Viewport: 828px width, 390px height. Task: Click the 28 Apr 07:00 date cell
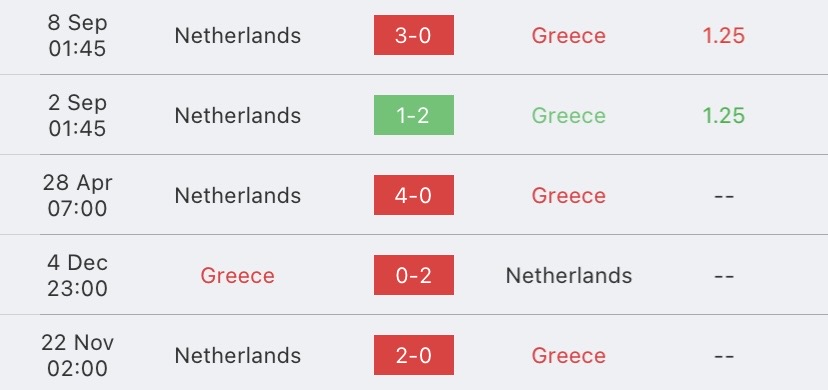(x=77, y=195)
